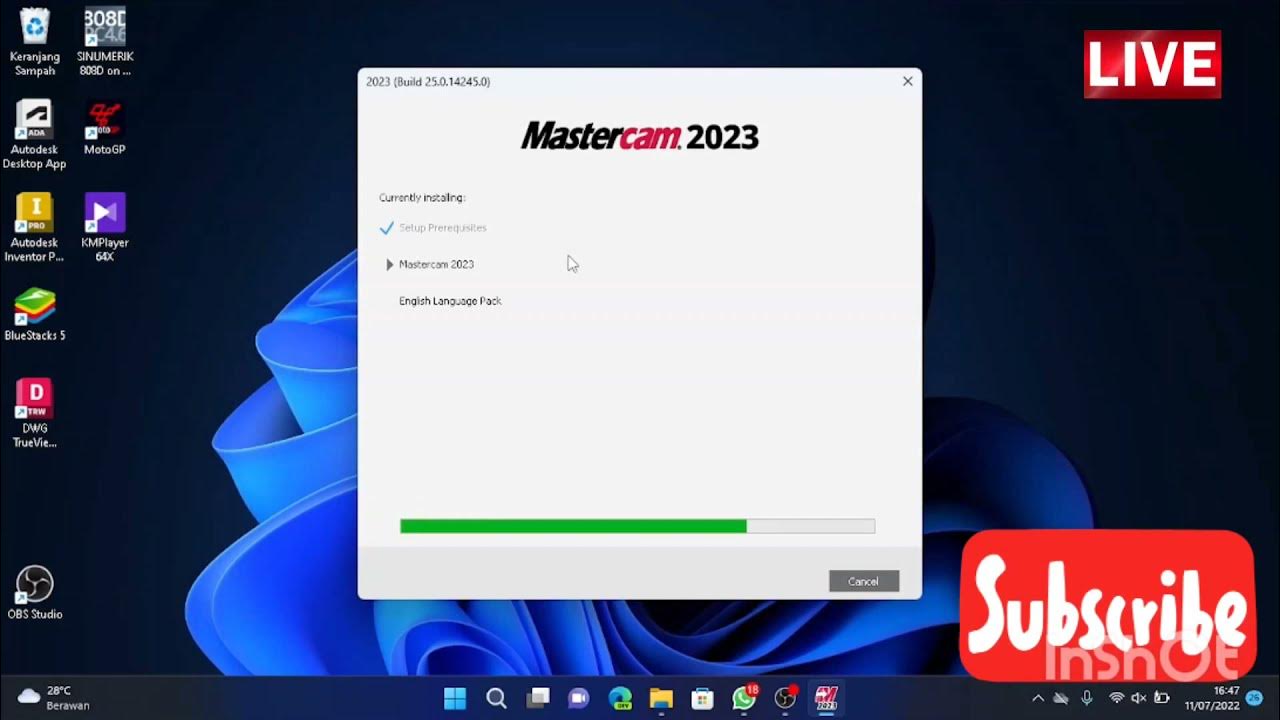
Task: Open Microsoft Store from the taskbar
Action: point(703,697)
